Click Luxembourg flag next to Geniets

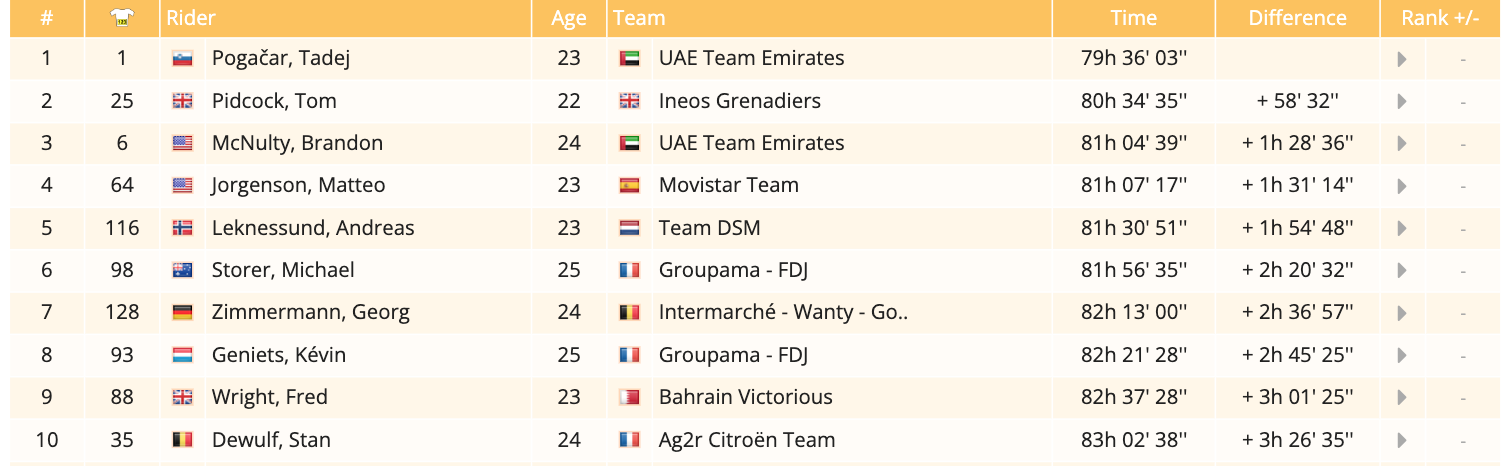[182, 356]
